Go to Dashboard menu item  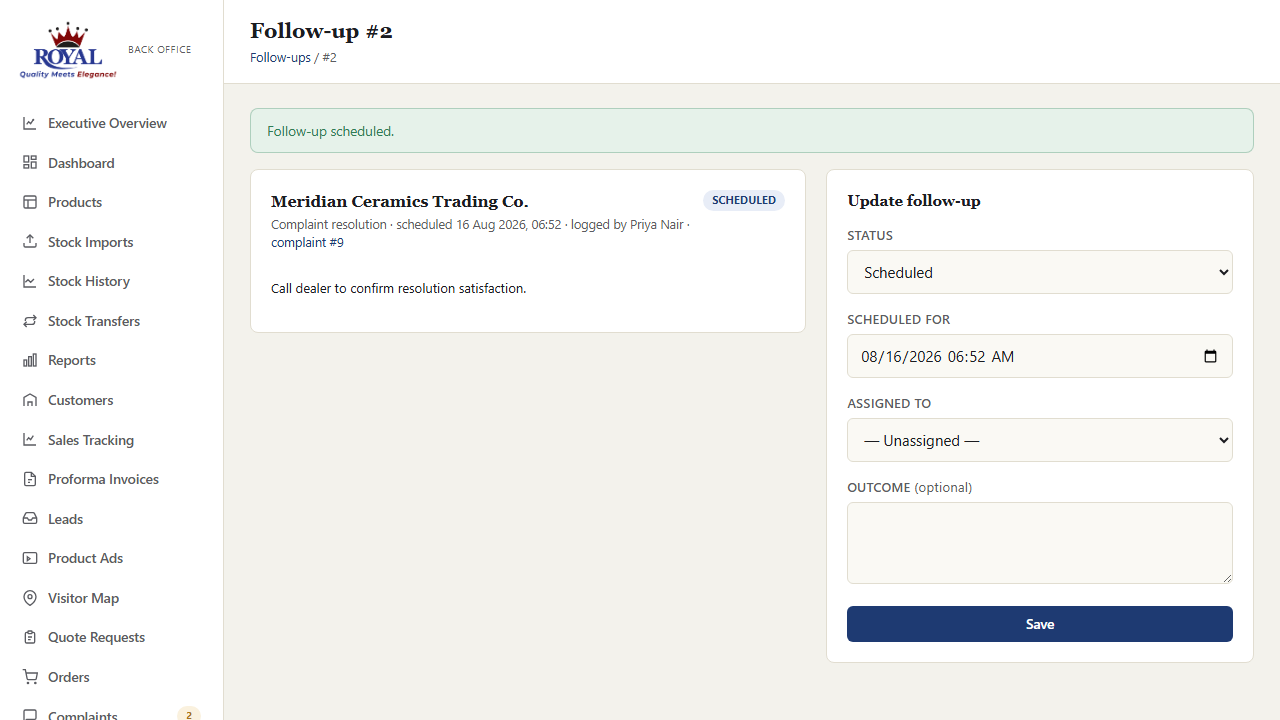point(111,163)
